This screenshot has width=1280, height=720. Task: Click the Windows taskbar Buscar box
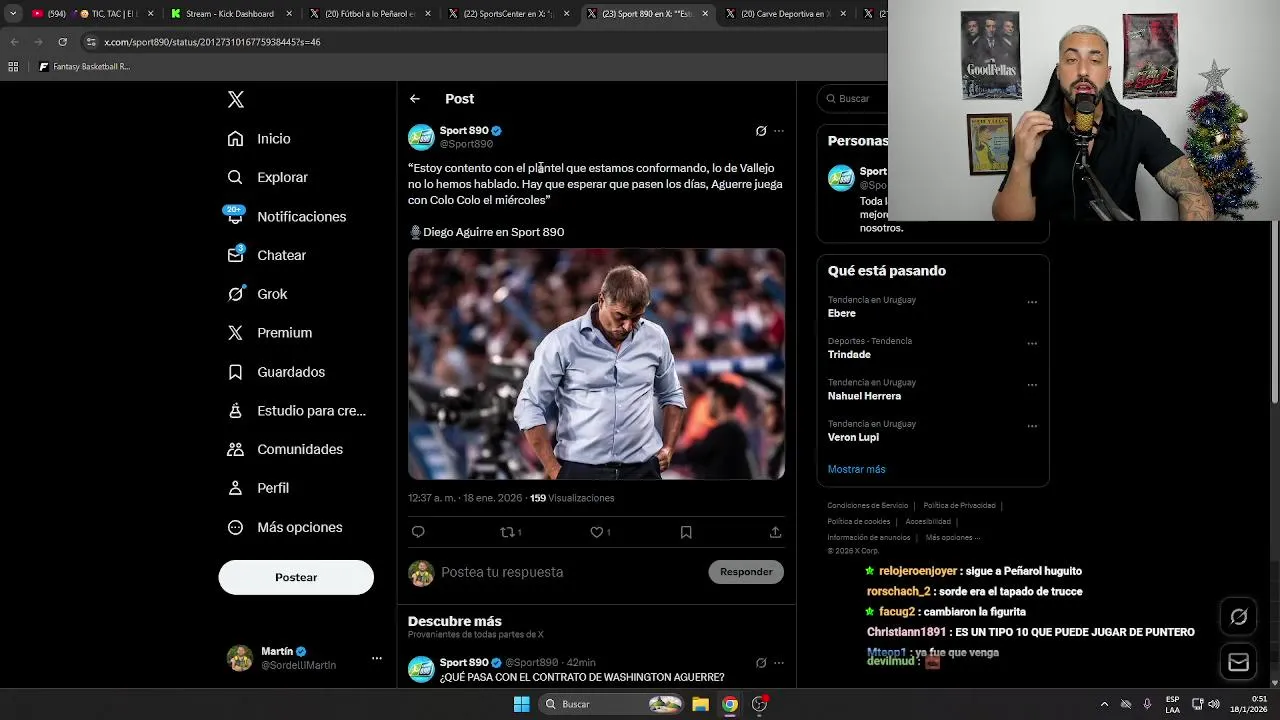613,704
